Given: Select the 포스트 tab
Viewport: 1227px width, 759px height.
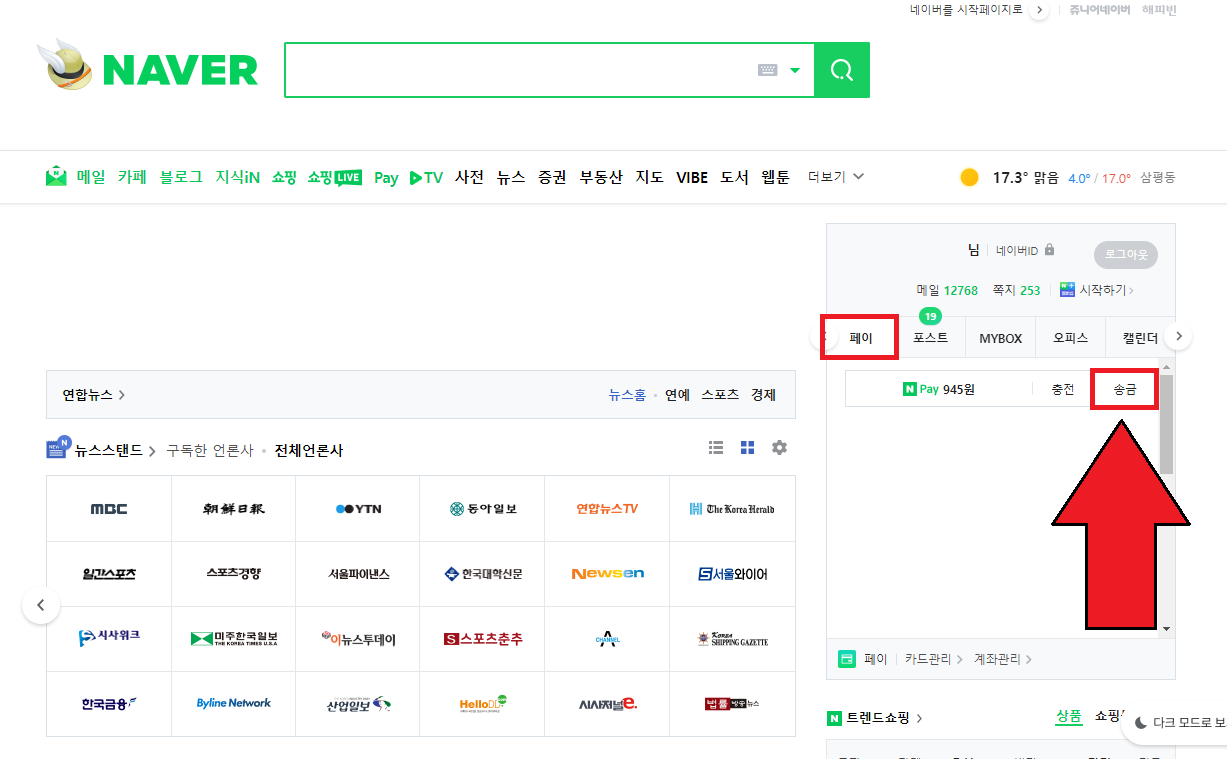Looking at the screenshot, I should pos(930,338).
